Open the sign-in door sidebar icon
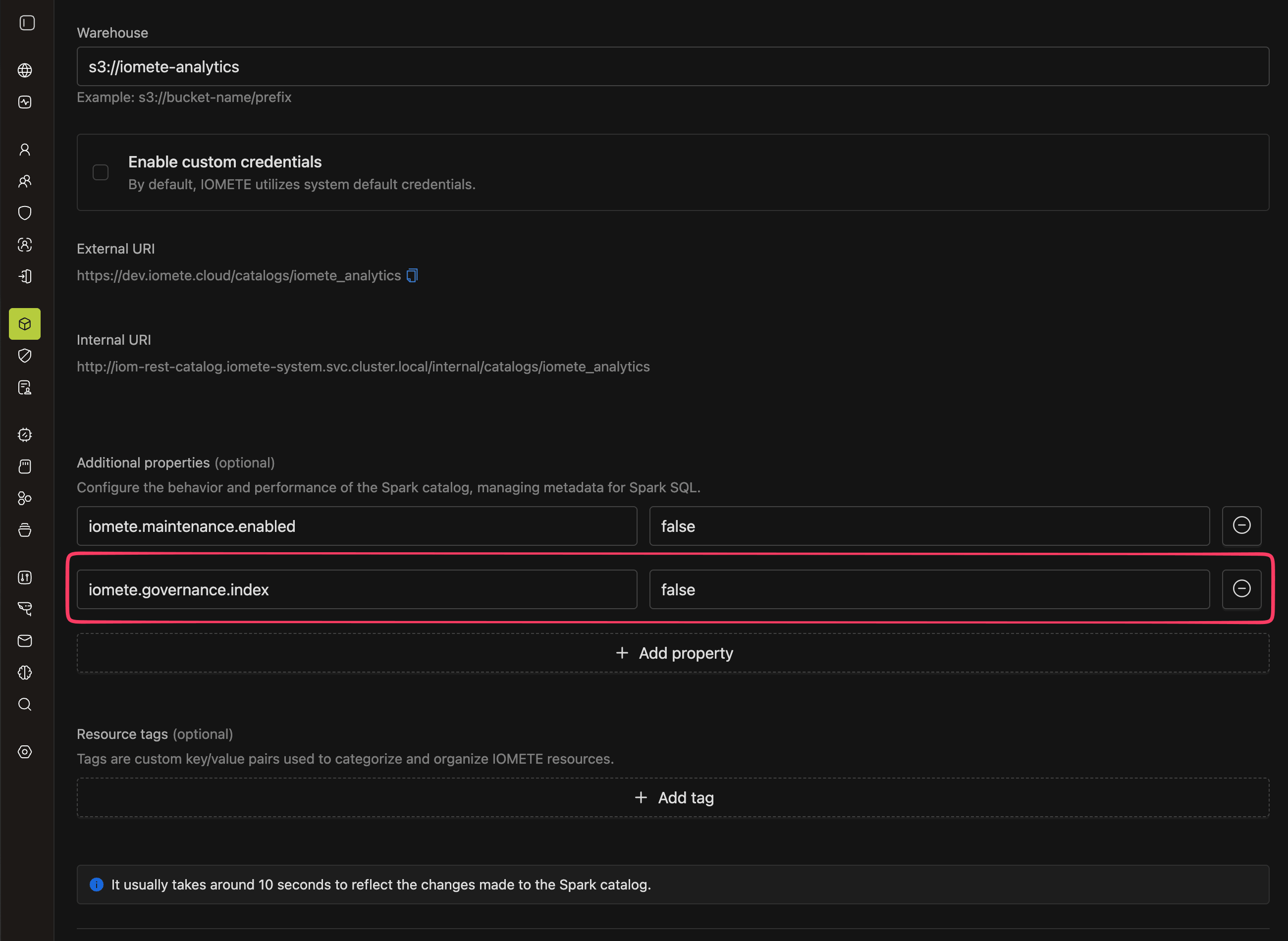The width and height of the screenshot is (1288, 941). tap(24, 276)
